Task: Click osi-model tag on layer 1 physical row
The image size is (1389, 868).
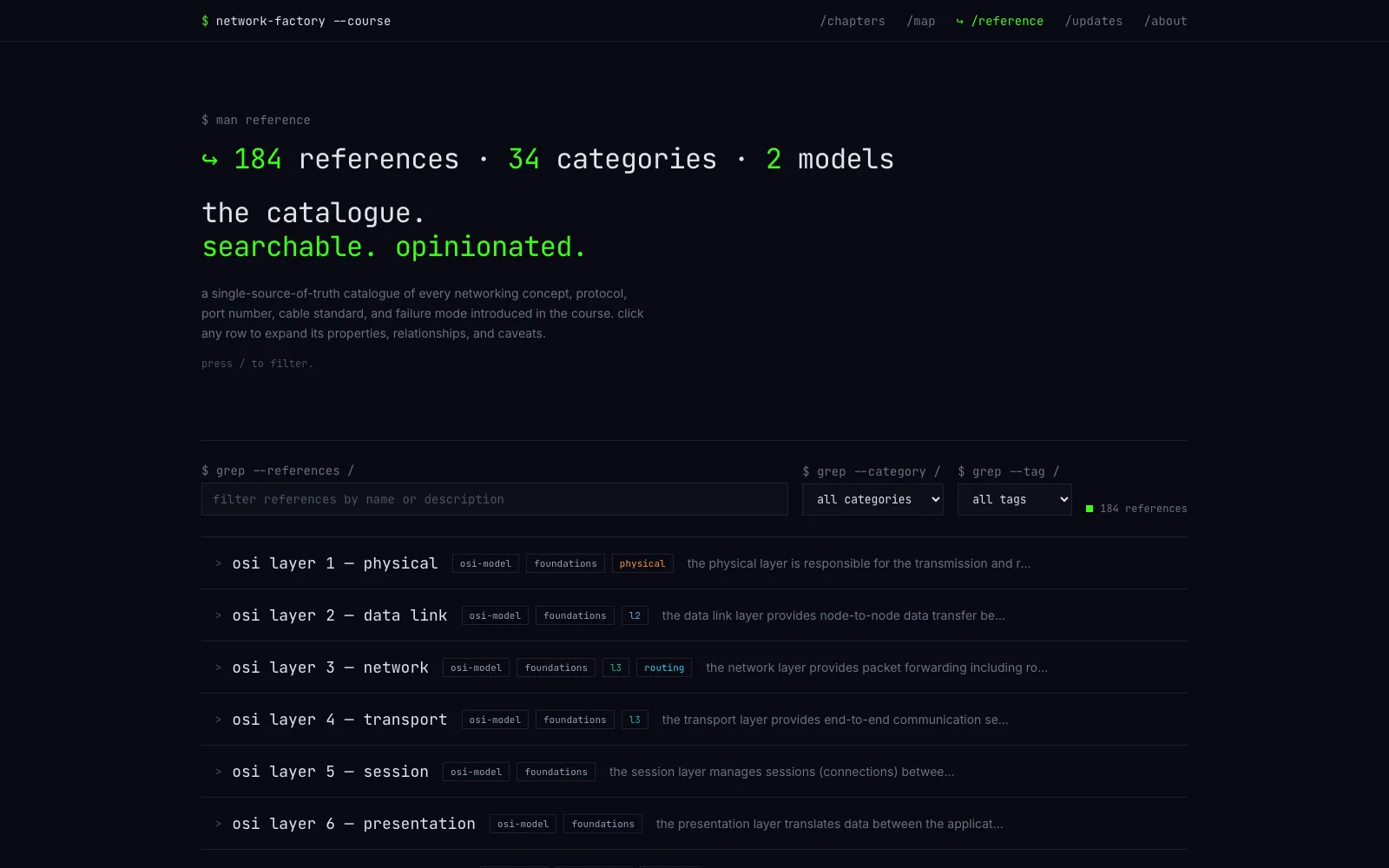Action: pos(485,563)
